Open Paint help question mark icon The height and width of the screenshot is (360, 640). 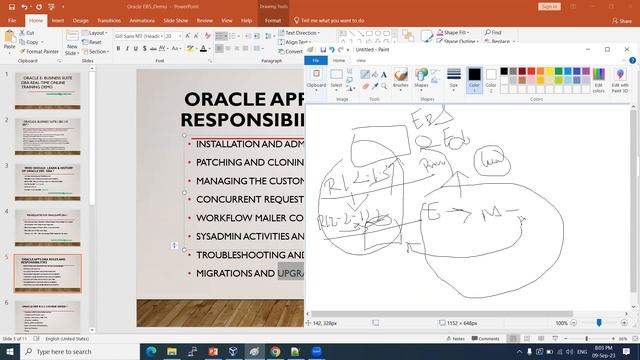[632, 60]
